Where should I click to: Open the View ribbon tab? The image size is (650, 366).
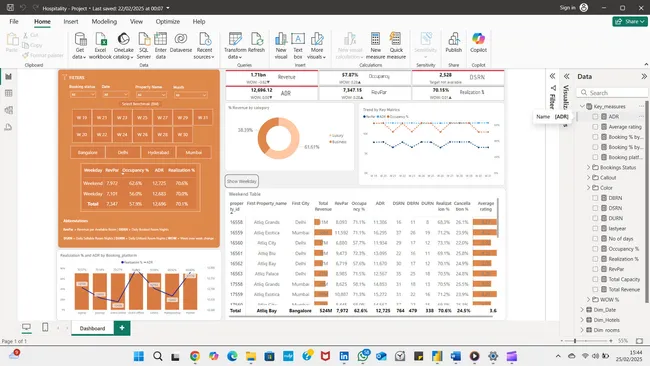pos(136,22)
